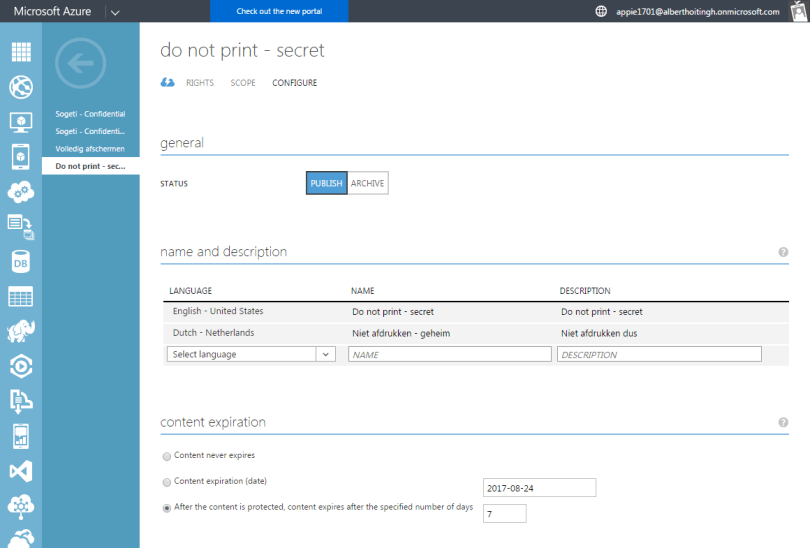Open the All Items grid icon

click(20, 52)
